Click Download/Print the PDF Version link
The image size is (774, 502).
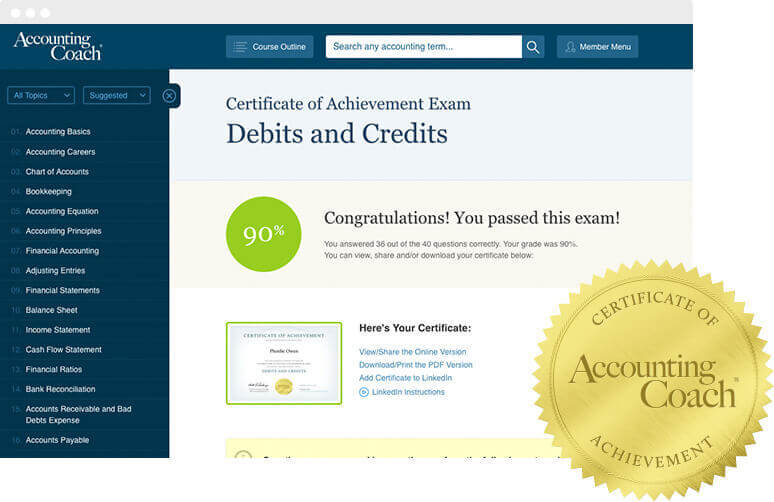416,365
